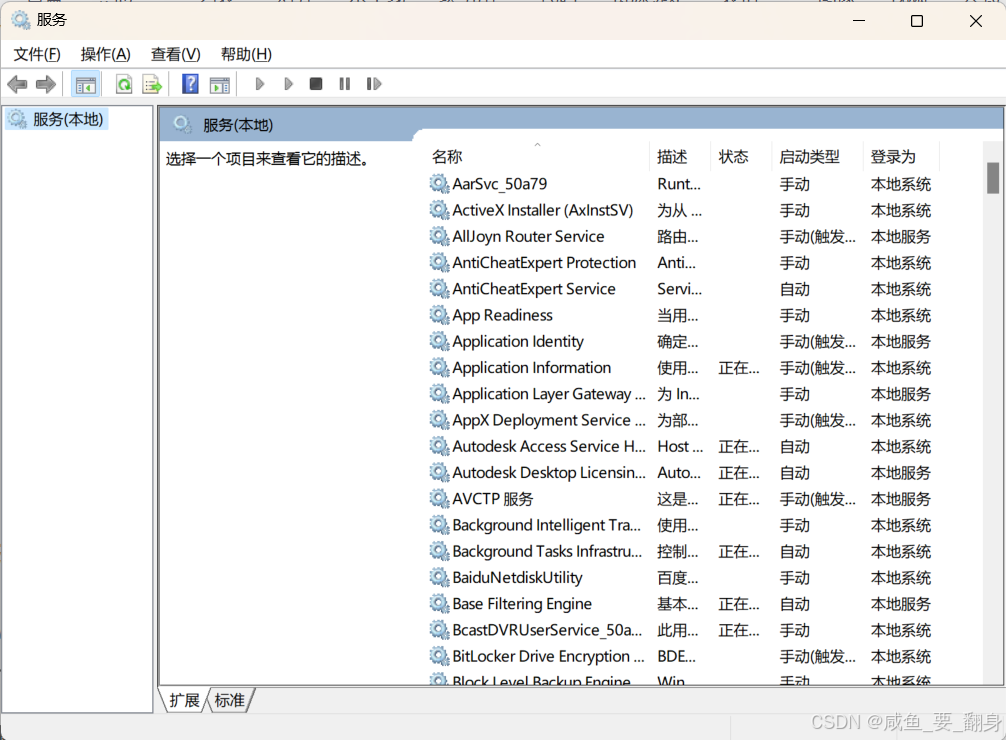This screenshot has width=1006, height=740.
Task: Open the 文件(F) menu
Action: 37,55
